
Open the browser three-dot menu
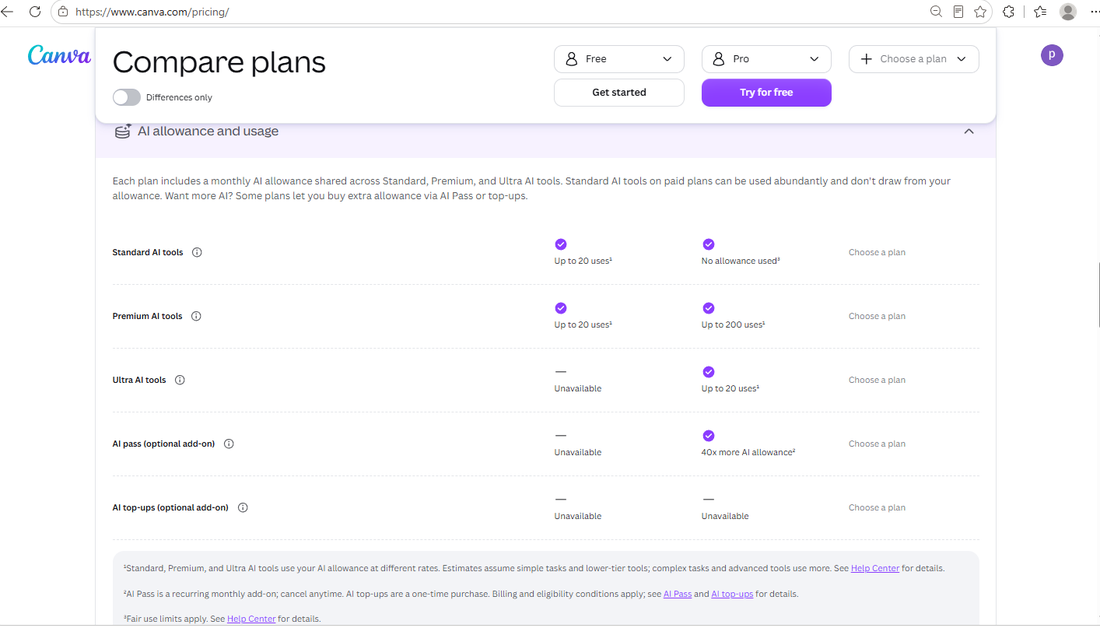click(x=1094, y=11)
